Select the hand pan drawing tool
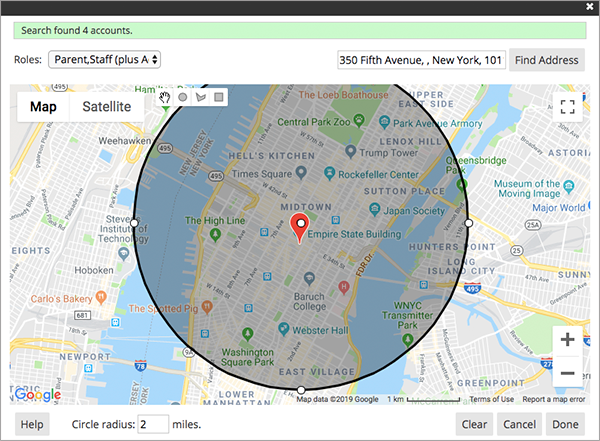This screenshot has width=600, height=441. (x=165, y=97)
